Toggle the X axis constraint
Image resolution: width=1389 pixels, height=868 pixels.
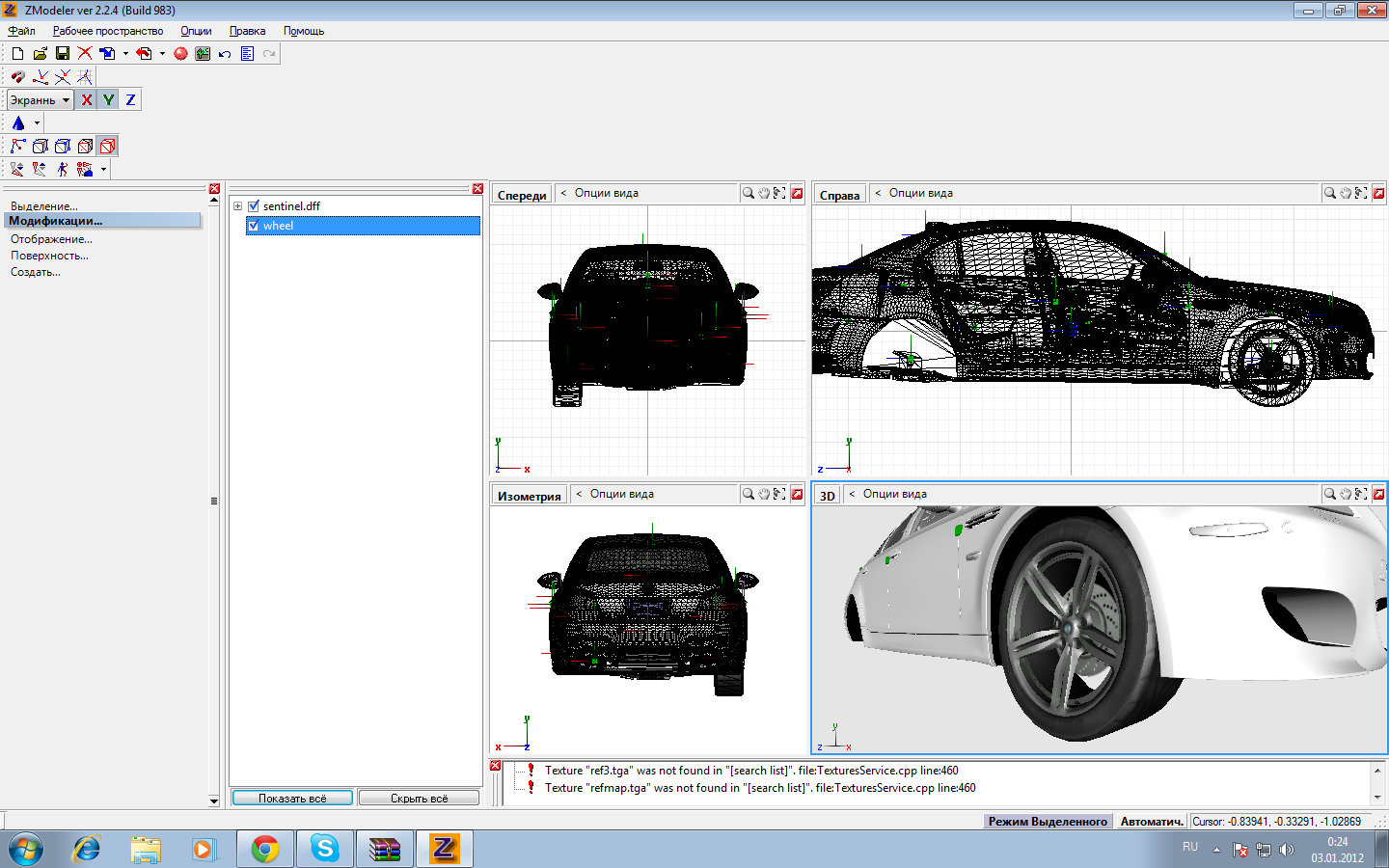coord(87,100)
